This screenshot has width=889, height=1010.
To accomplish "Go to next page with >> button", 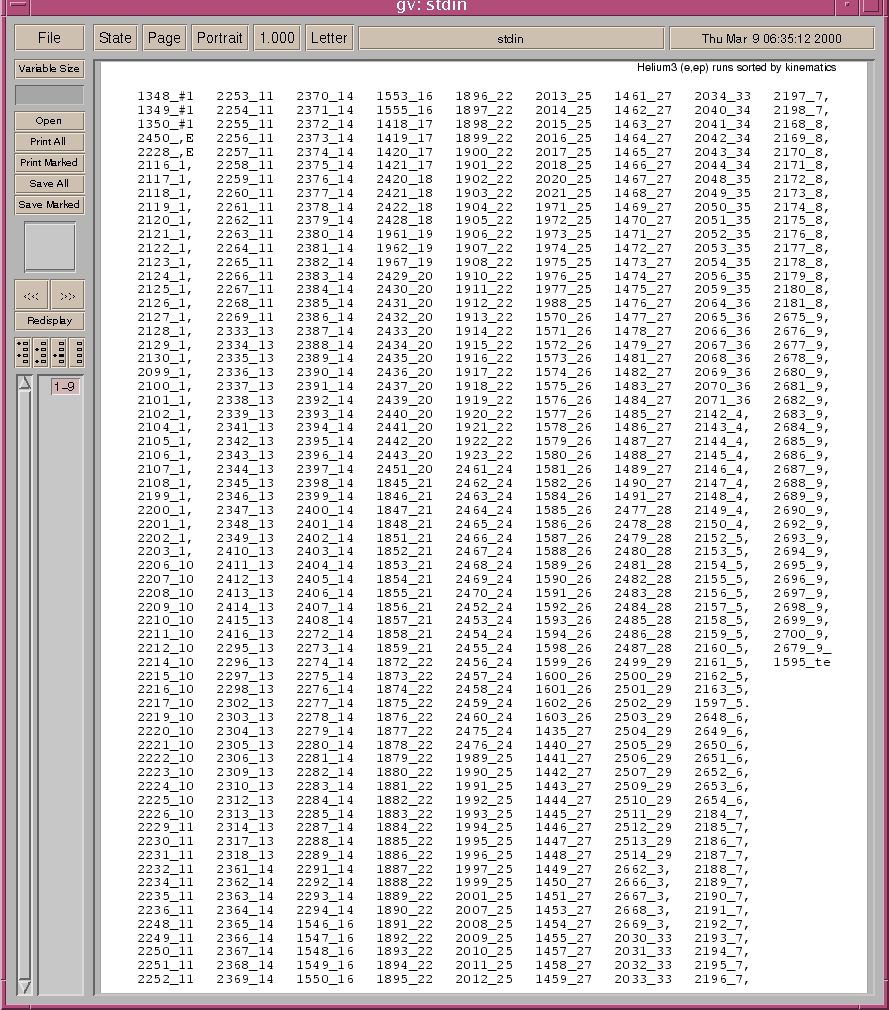I will pos(68,295).
